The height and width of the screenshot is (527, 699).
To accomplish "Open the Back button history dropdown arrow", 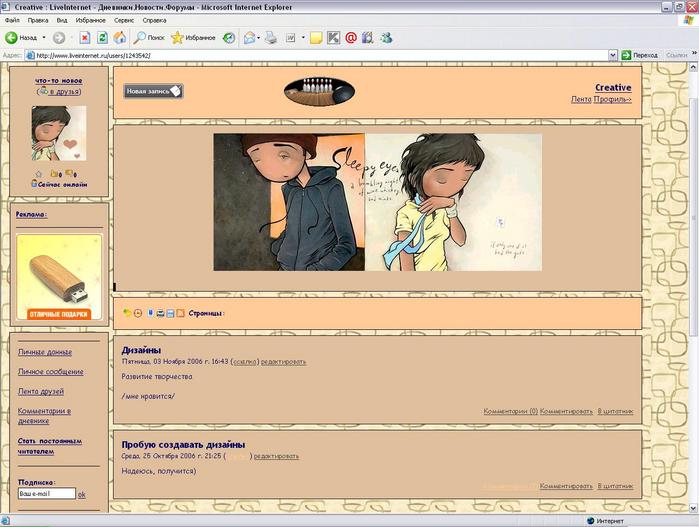I will (43, 38).
